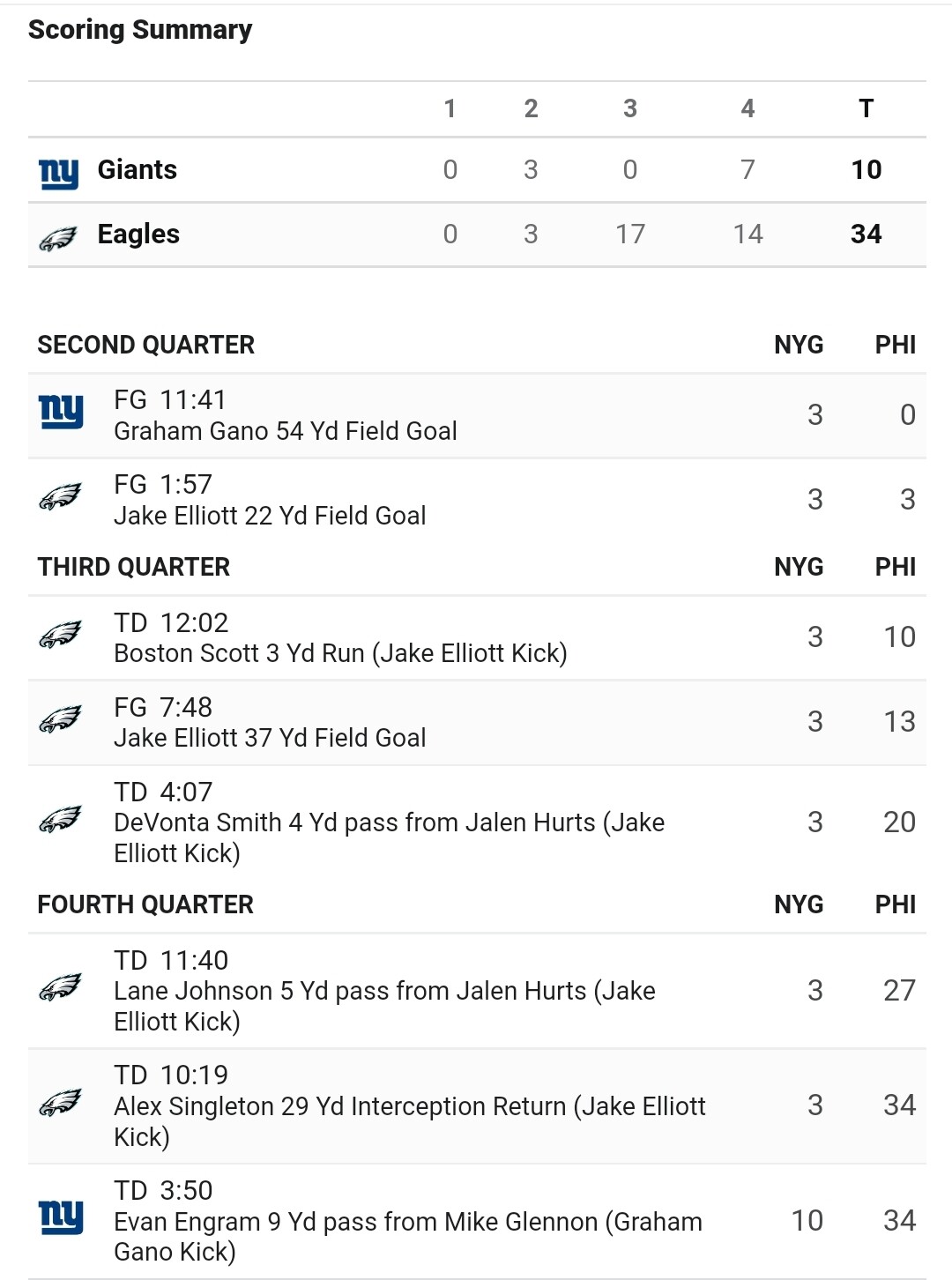Click the Eagles logo in the scoreboard table
This screenshot has width=952, height=1280.
pos(59,237)
